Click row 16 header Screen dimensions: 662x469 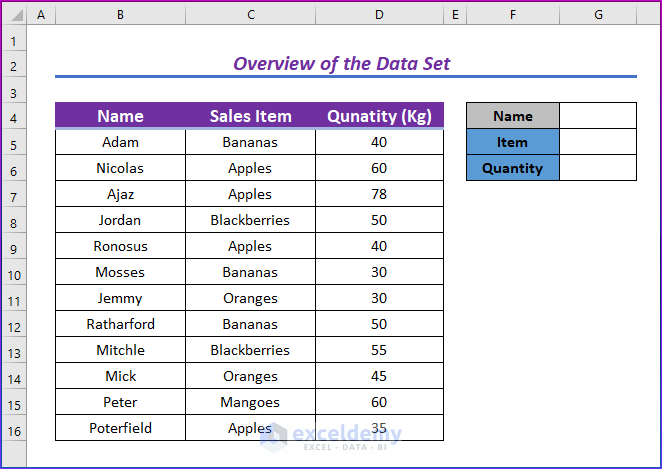(x=14, y=428)
